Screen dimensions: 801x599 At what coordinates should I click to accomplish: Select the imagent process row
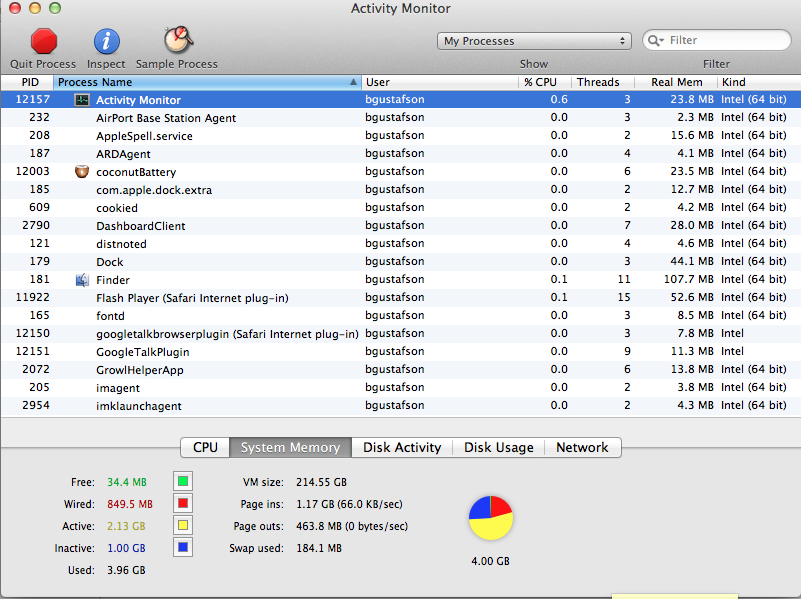[x=400, y=388]
